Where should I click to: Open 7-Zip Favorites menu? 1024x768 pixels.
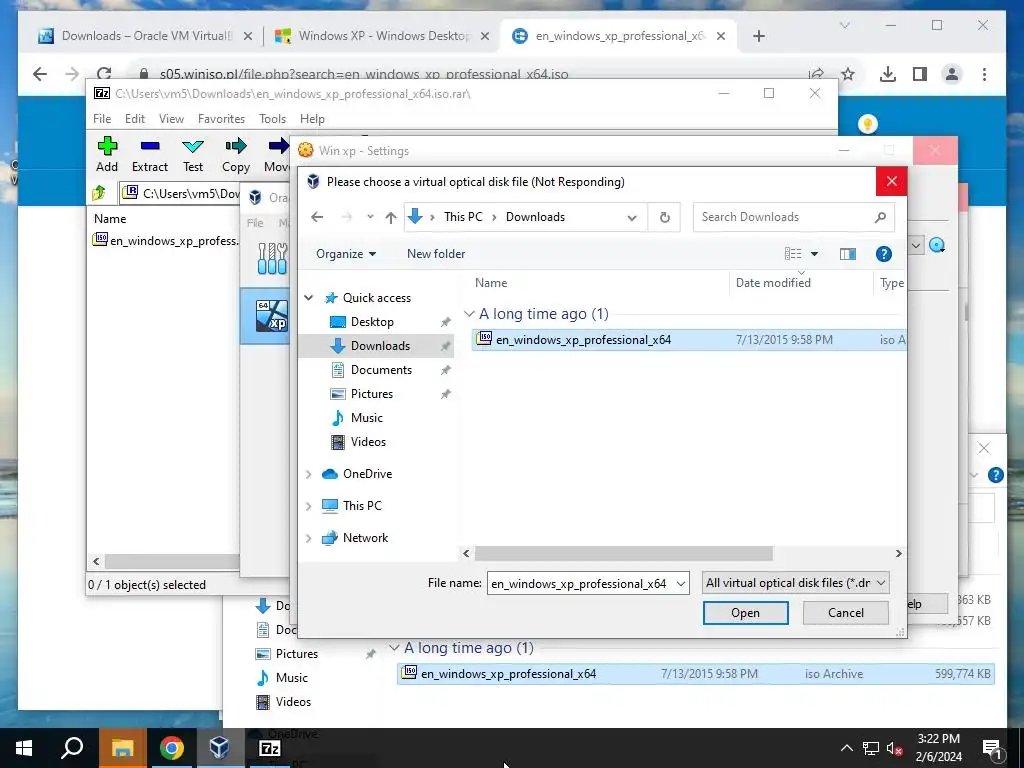click(221, 119)
